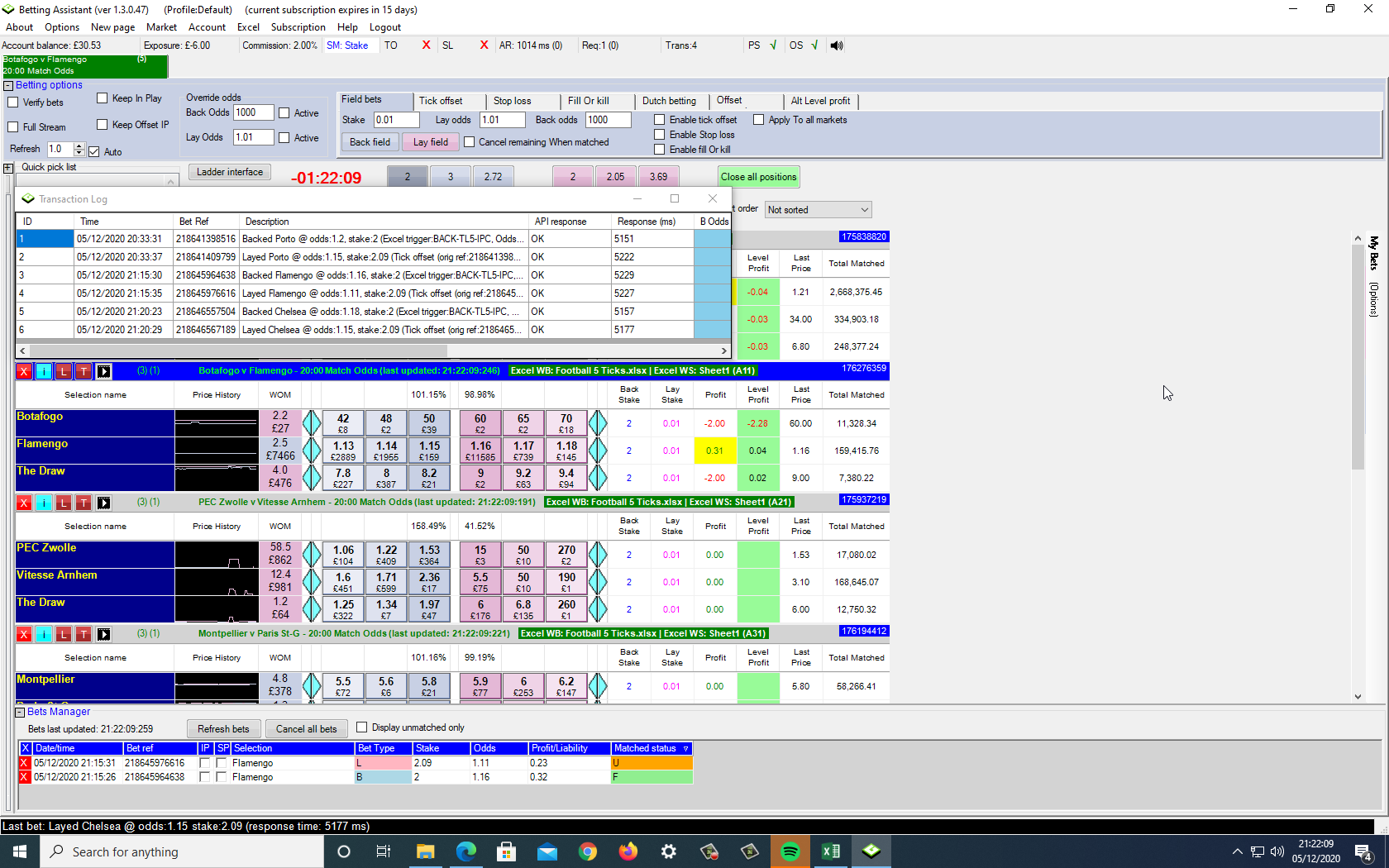Screen dimensions: 1389x868
Task: Tick Active checkbox for override Back Odds
Action: click(284, 113)
